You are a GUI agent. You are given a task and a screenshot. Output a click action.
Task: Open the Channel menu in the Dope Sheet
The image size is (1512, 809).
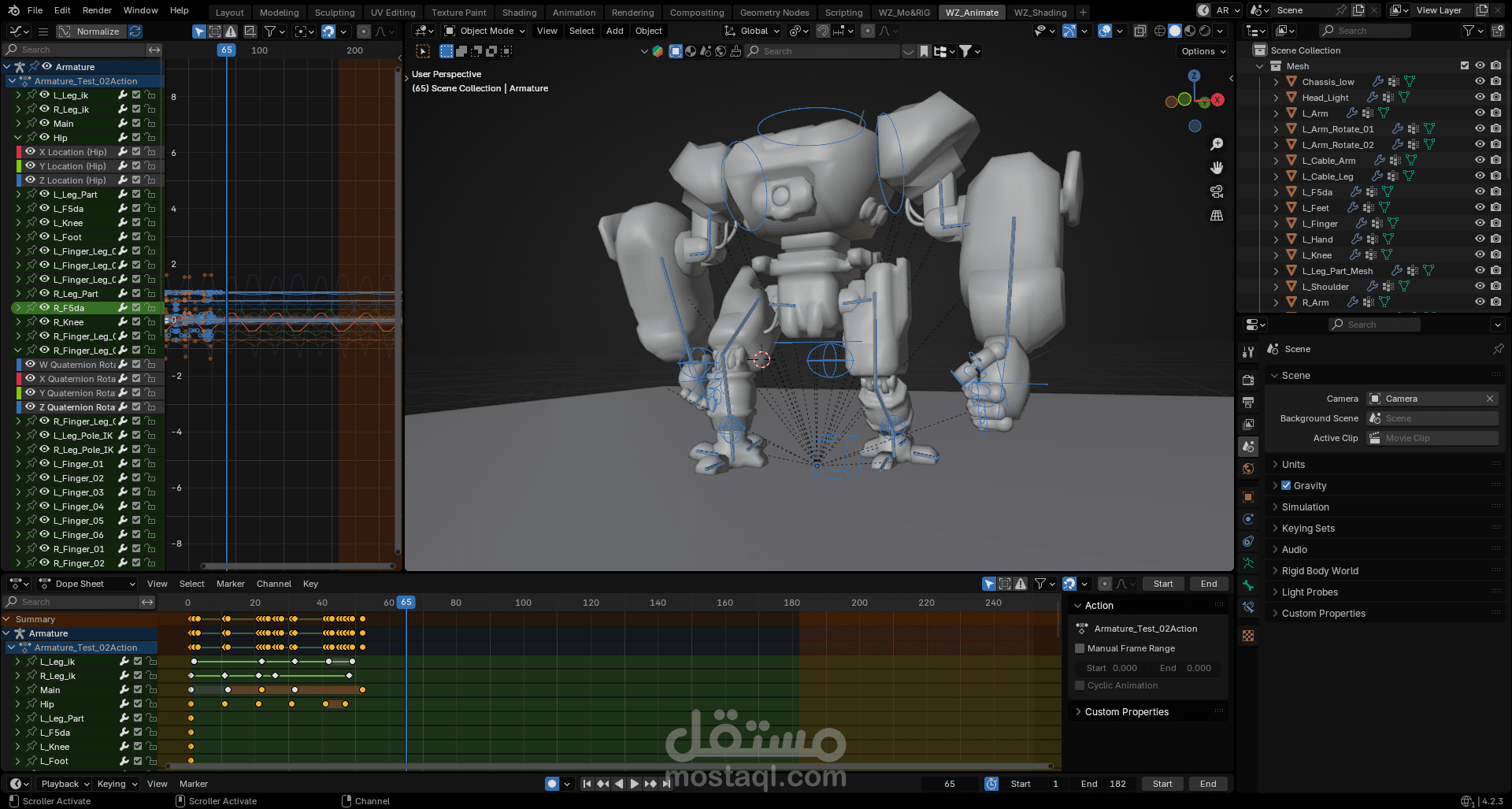(273, 584)
